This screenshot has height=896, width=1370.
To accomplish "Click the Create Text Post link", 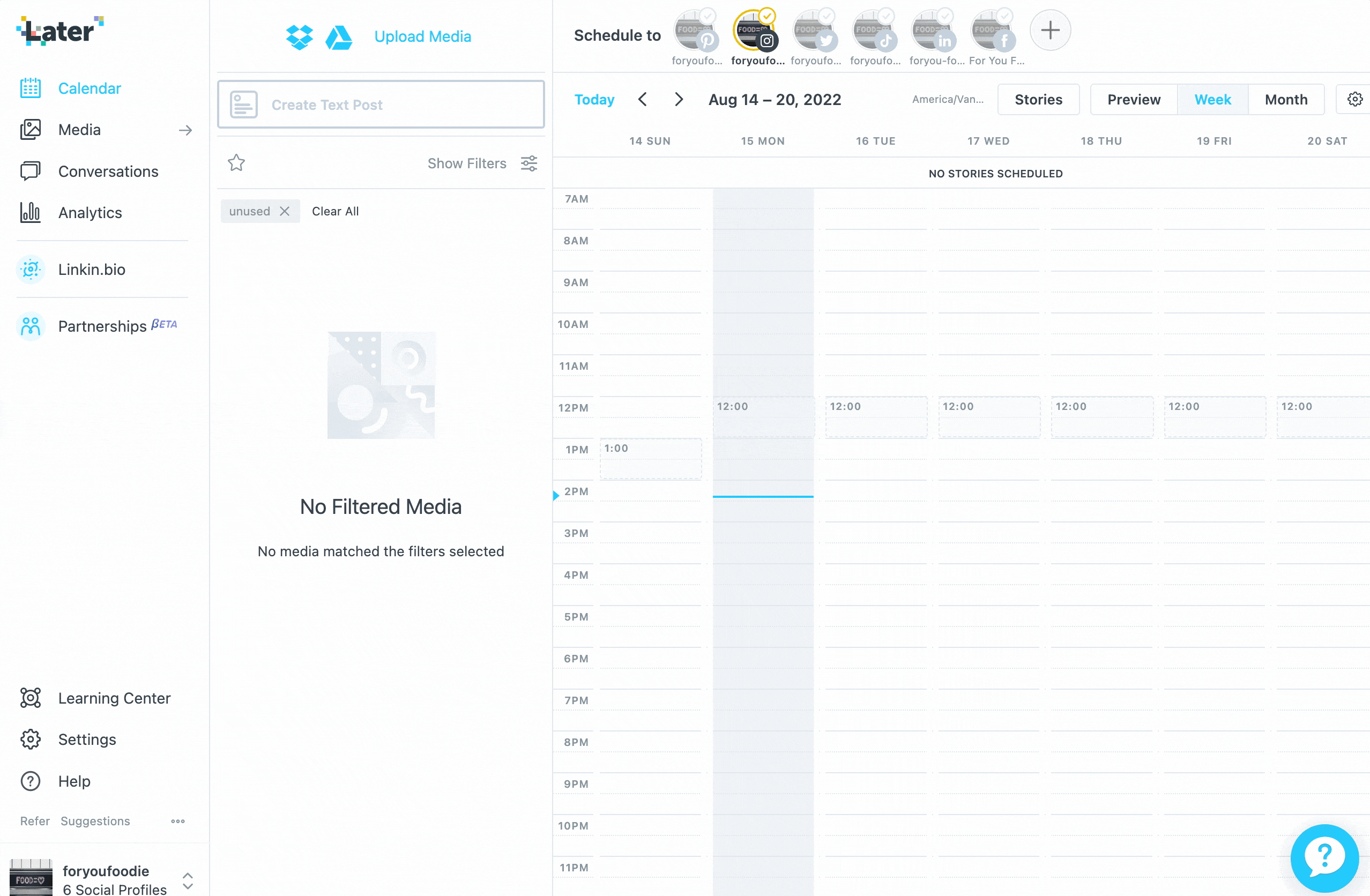I will tap(381, 104).
